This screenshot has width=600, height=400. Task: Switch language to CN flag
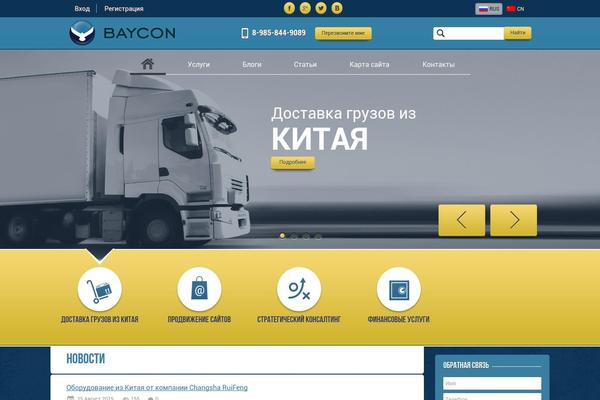(515, 9)
